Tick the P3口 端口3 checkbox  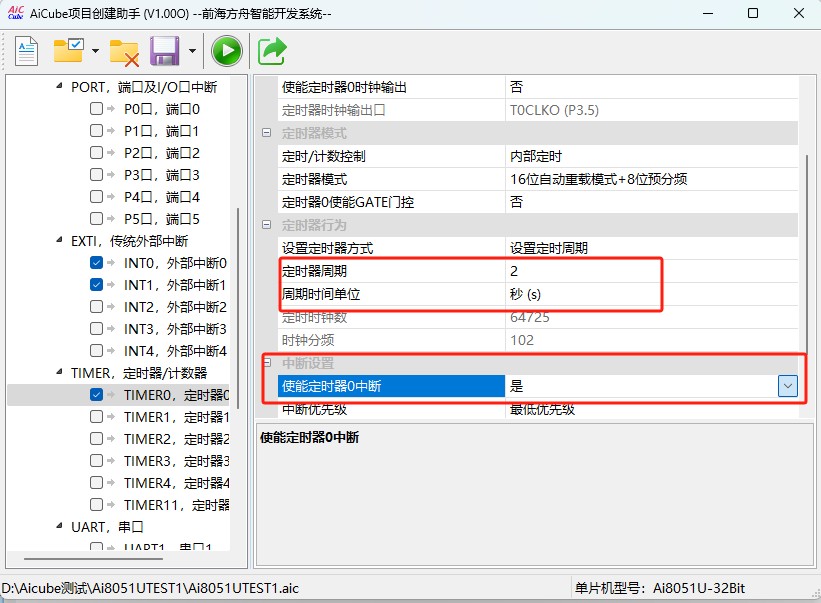point(96,174)
